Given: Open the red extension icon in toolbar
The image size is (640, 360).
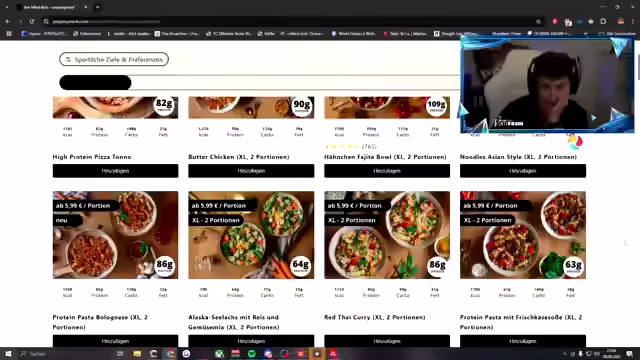Looking at the screenshot, I should point(555,21).
